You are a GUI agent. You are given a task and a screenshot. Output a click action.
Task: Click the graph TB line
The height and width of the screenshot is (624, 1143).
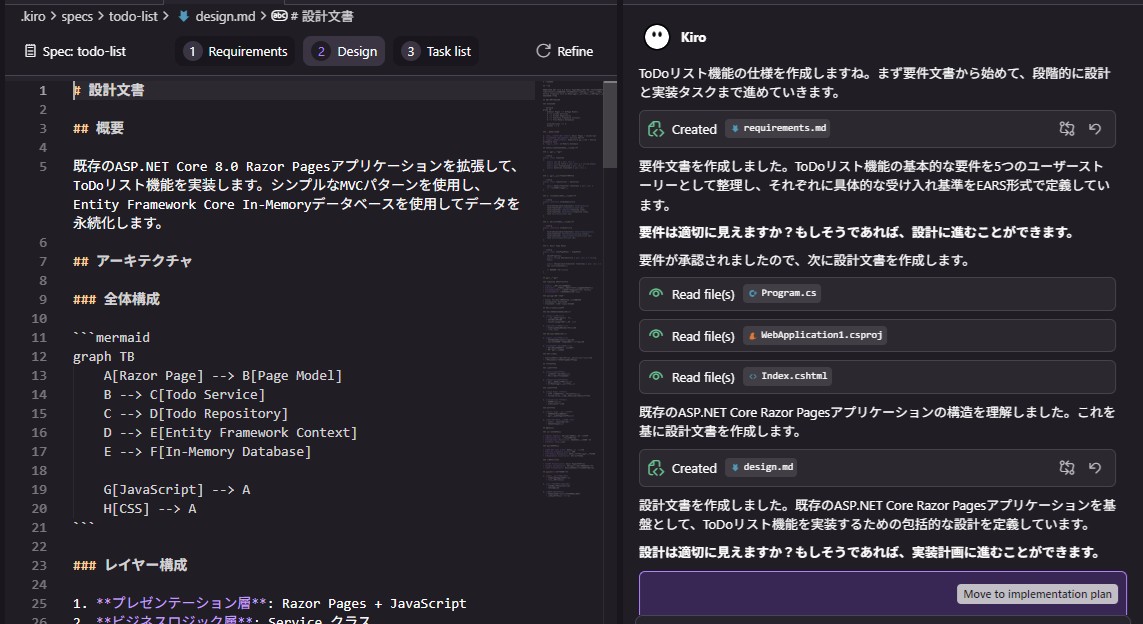click(x=104, y=356)
